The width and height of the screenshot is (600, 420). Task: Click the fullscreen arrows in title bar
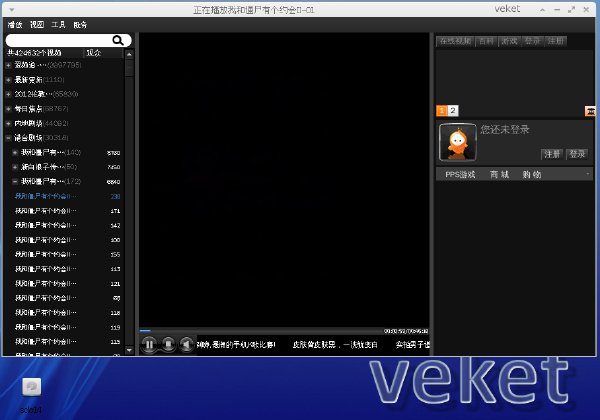click(x=571, y=10)
